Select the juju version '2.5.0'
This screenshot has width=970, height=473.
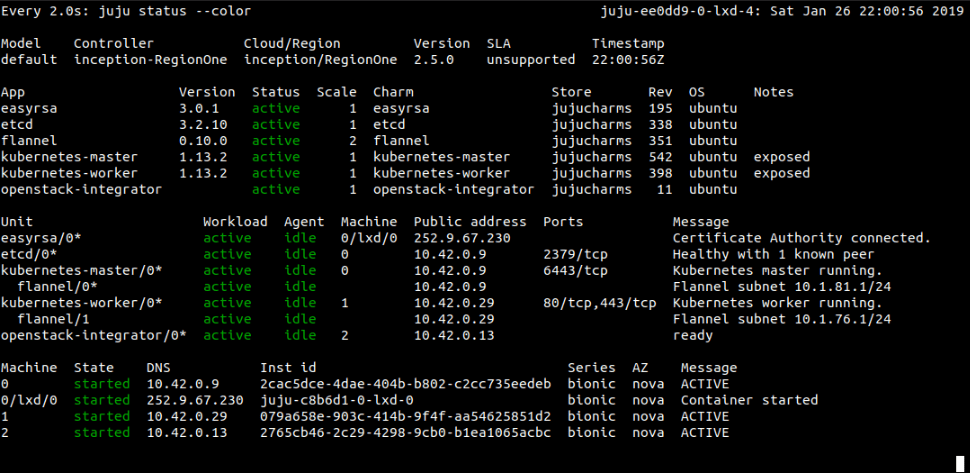[x=434, y=60]
